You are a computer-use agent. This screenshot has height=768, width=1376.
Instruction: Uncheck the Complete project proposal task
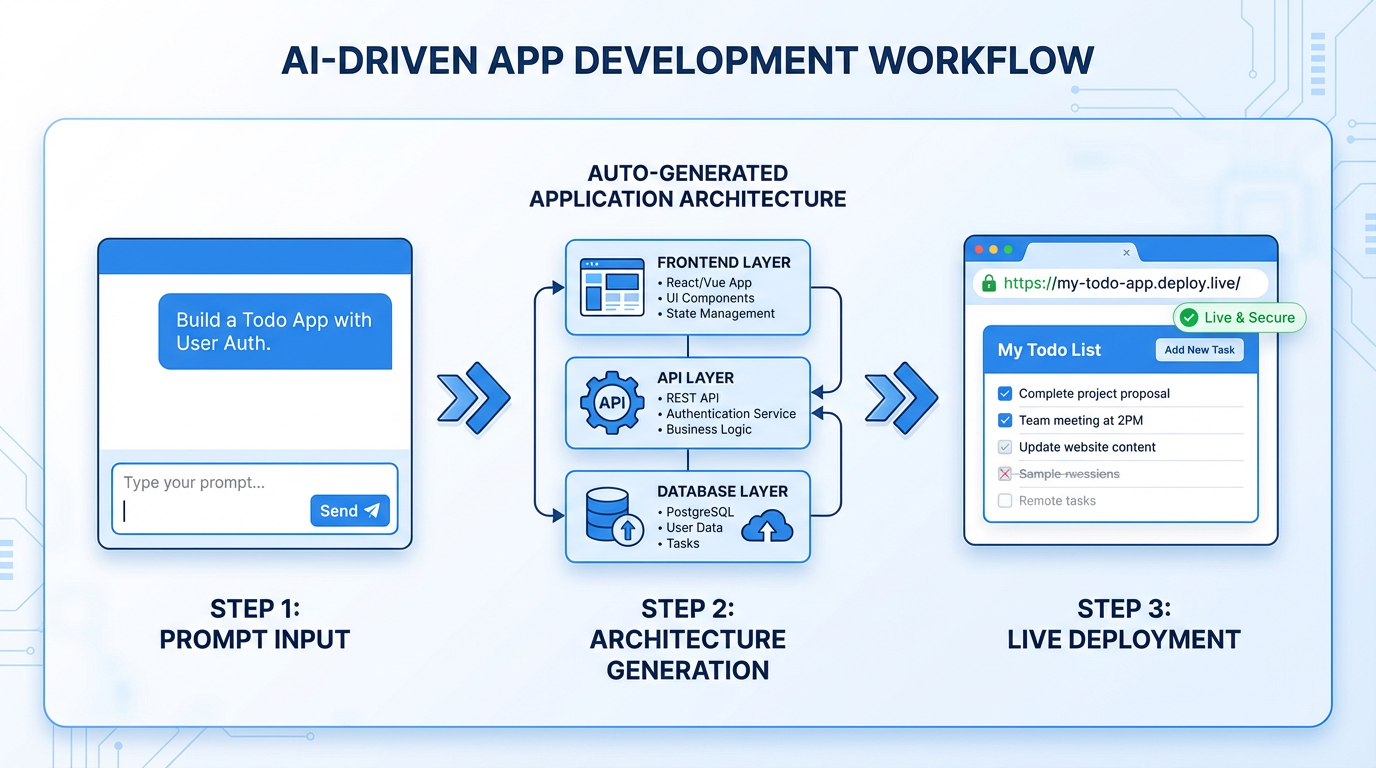coord(1005,393)
